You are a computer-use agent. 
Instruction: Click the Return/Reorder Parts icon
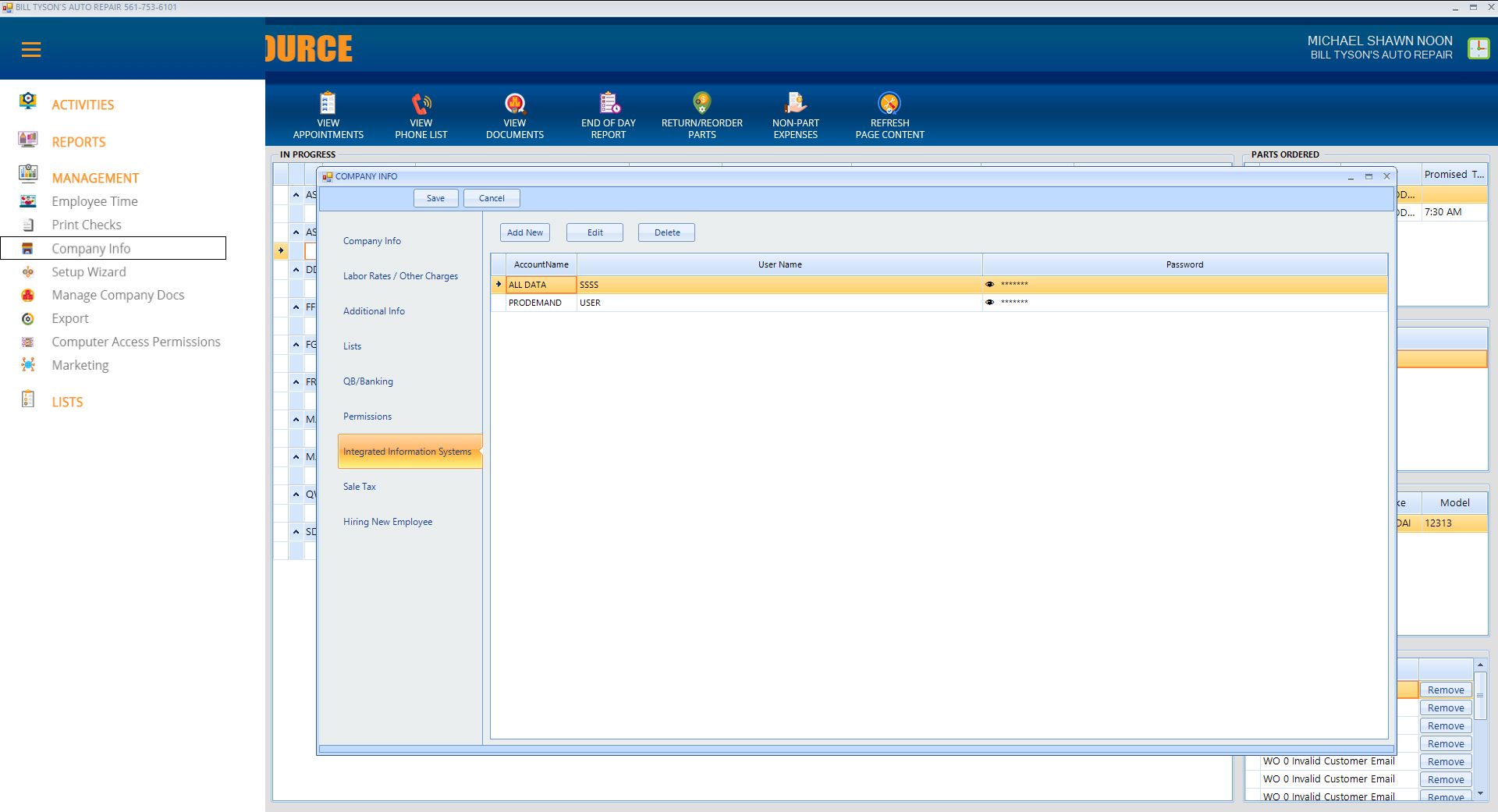point(701,104)
